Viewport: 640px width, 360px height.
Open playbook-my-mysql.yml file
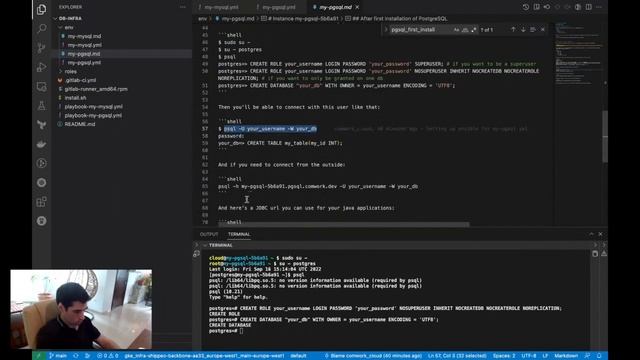(93, 107)
